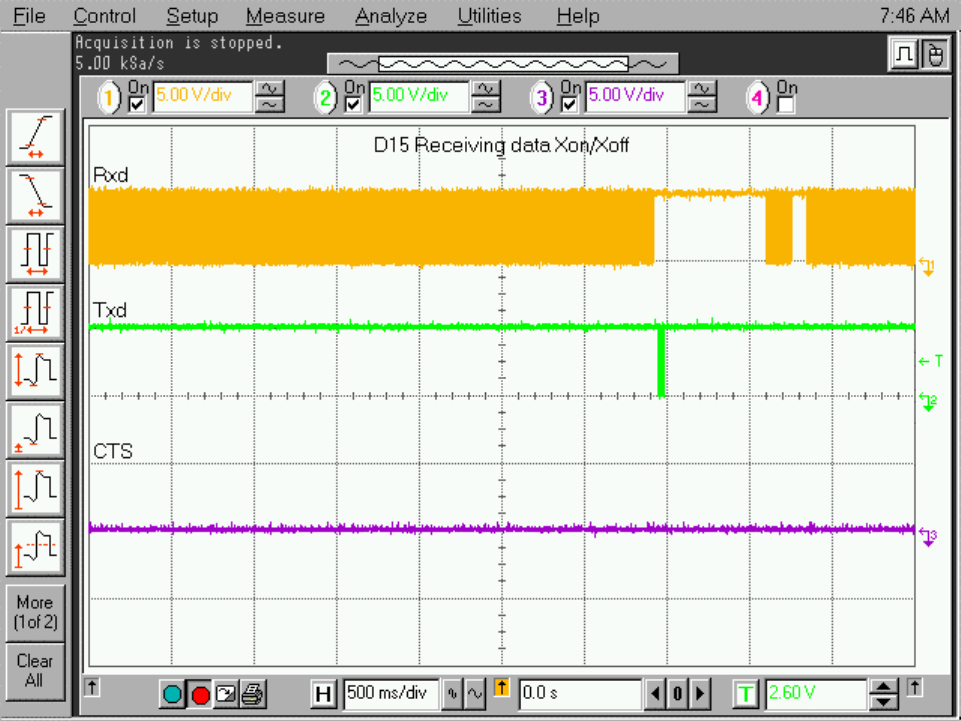This screenshot has width=961, height=721.
Task: Open the Setup menu
Action: pos(192,16)
